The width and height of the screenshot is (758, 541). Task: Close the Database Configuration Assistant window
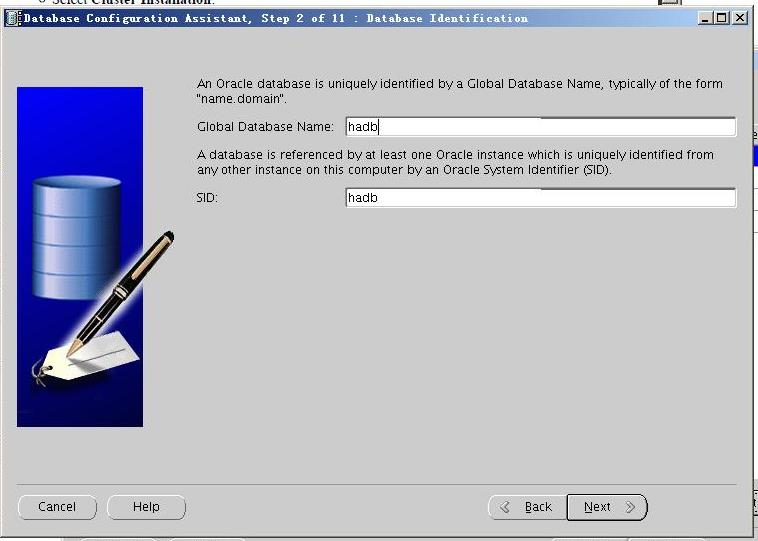pos(740,18)
